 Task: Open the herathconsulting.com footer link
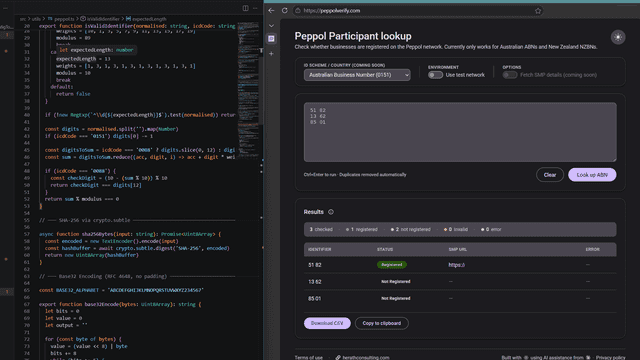[366, 358]
